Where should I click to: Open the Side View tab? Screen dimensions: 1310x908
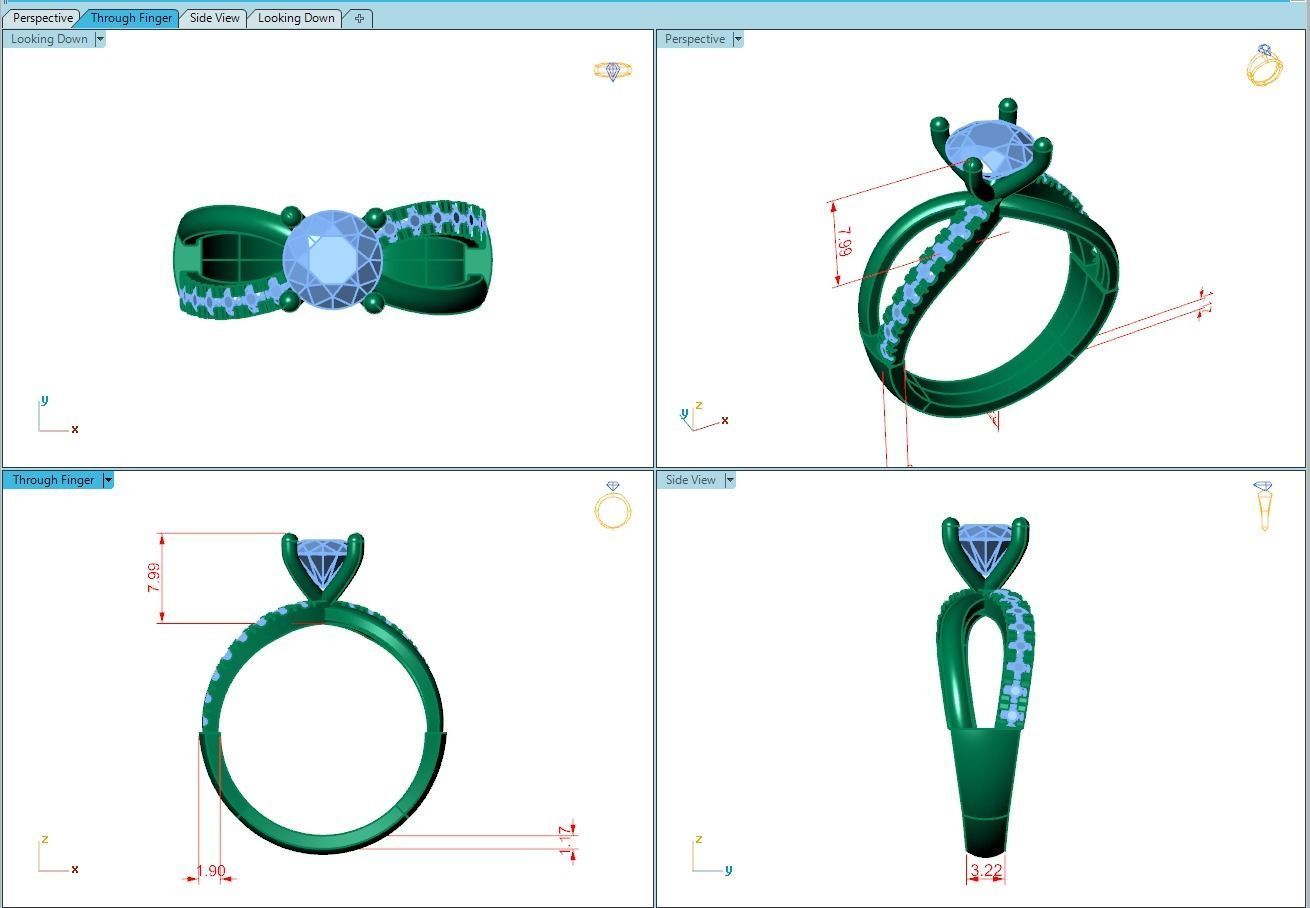pyautogui.click(x=215, y=18)
